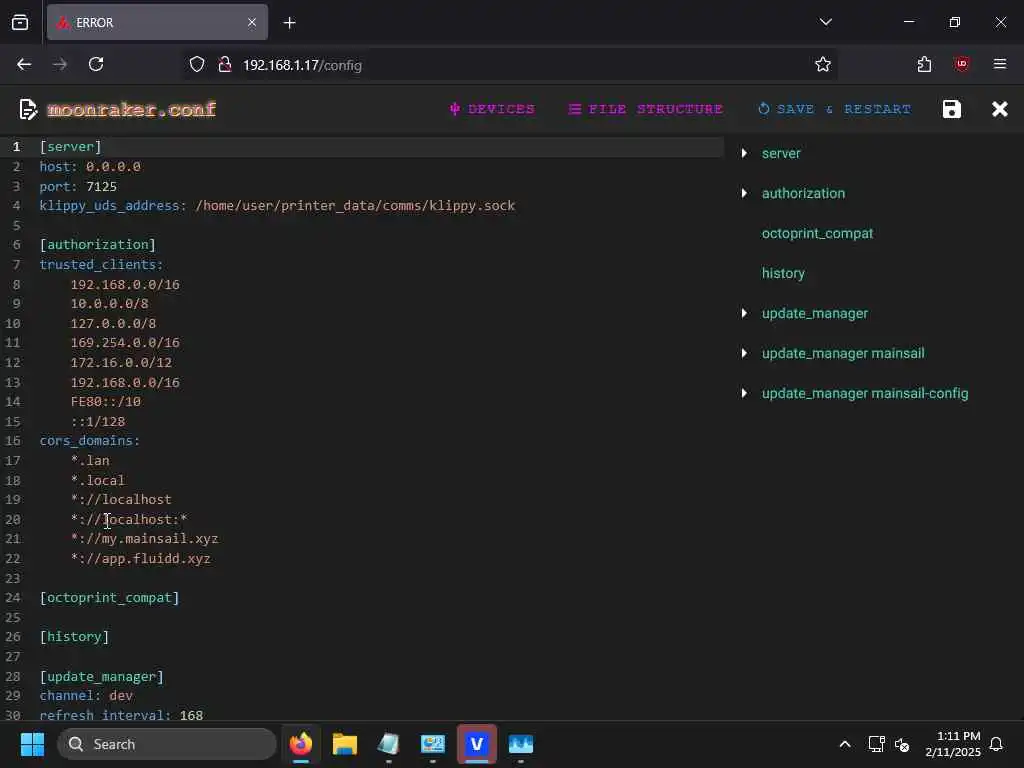This screenshot has width=1024, height=768.
Task: Open the Firefox recent-tabs view icon
Action: click(x=20, y=22)
